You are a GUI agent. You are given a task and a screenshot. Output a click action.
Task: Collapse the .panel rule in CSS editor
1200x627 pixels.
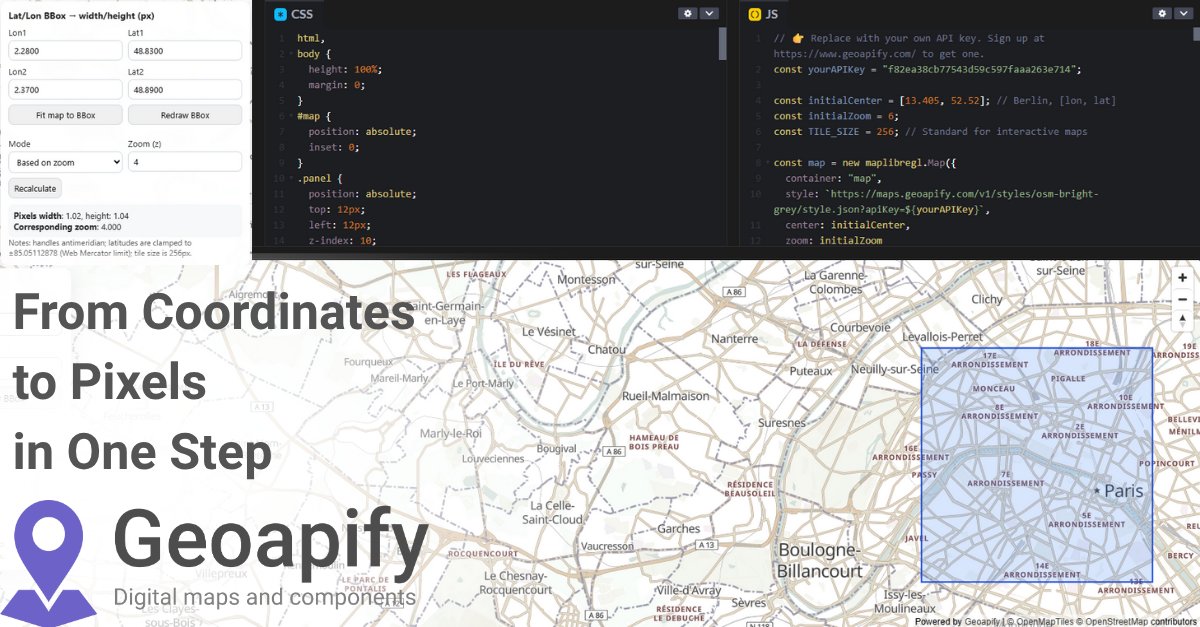pyautogui.click(x=290, y=178)
